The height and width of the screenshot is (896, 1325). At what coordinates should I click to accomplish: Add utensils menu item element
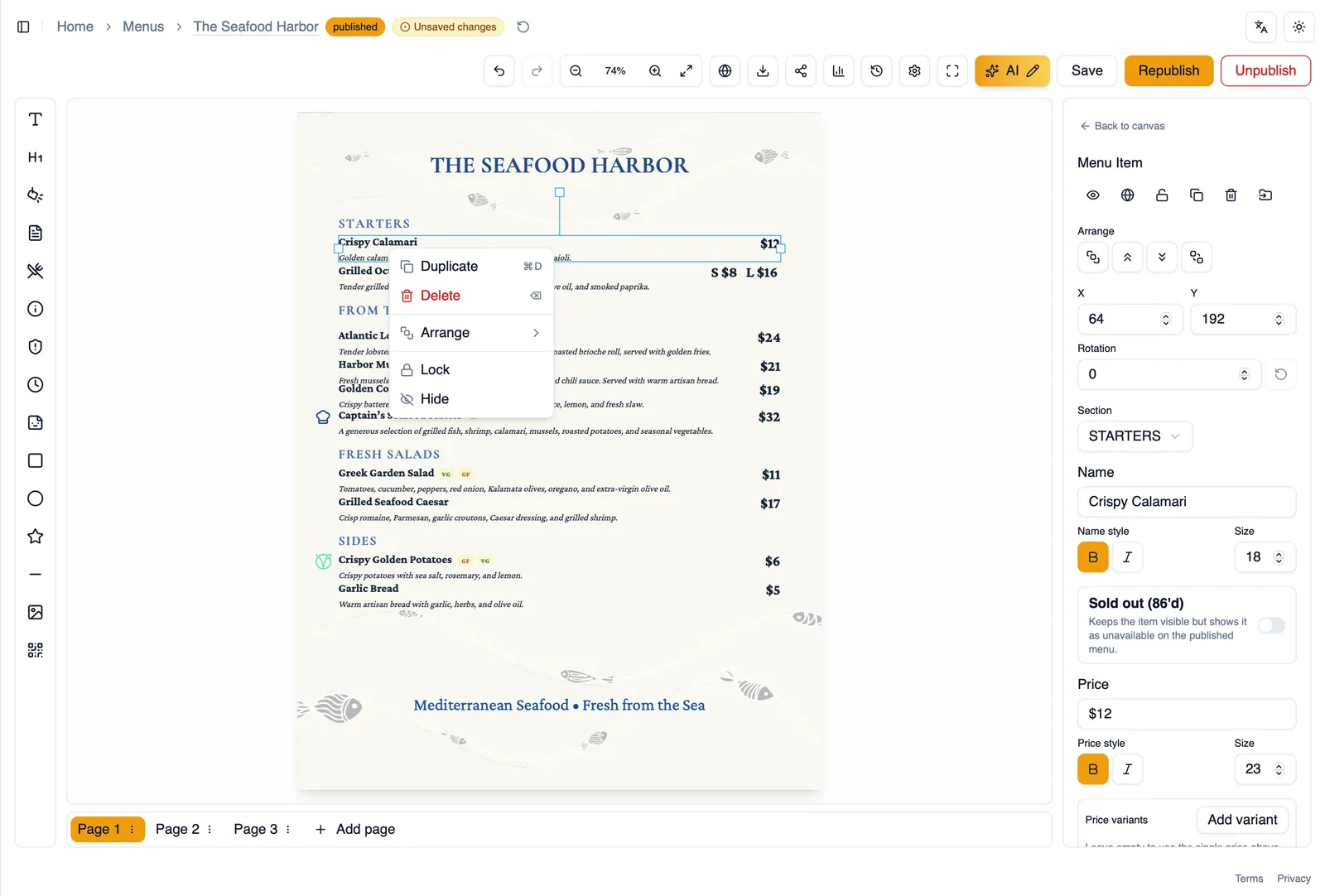point(35,271)
